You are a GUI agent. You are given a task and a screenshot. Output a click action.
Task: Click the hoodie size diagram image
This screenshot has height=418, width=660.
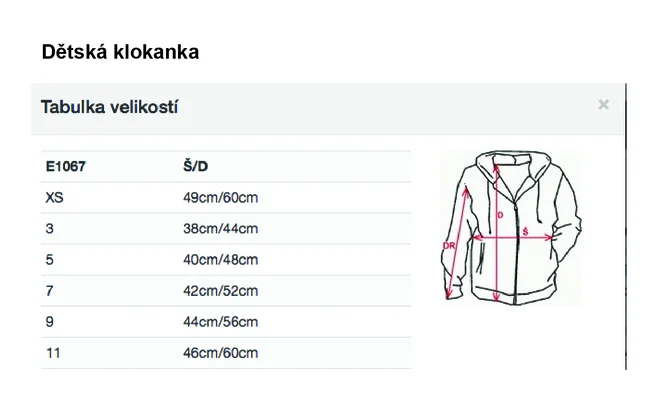511,227
